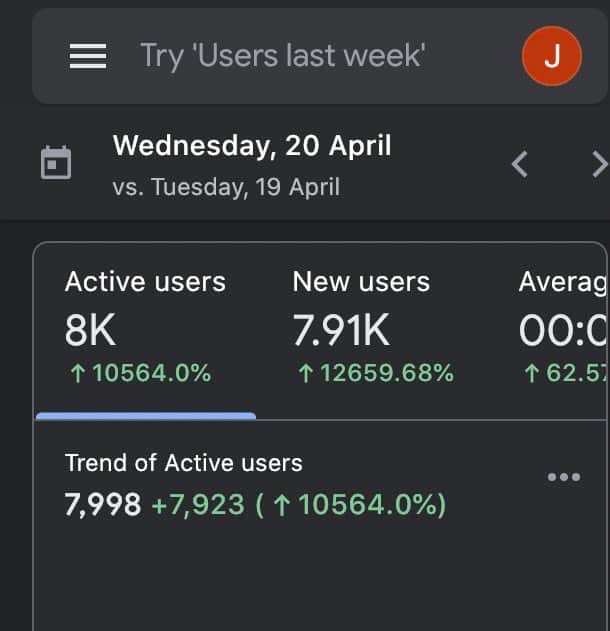Open the hamburger navigation menu
Screen dimensions: 610x631
tap(88, 56)
